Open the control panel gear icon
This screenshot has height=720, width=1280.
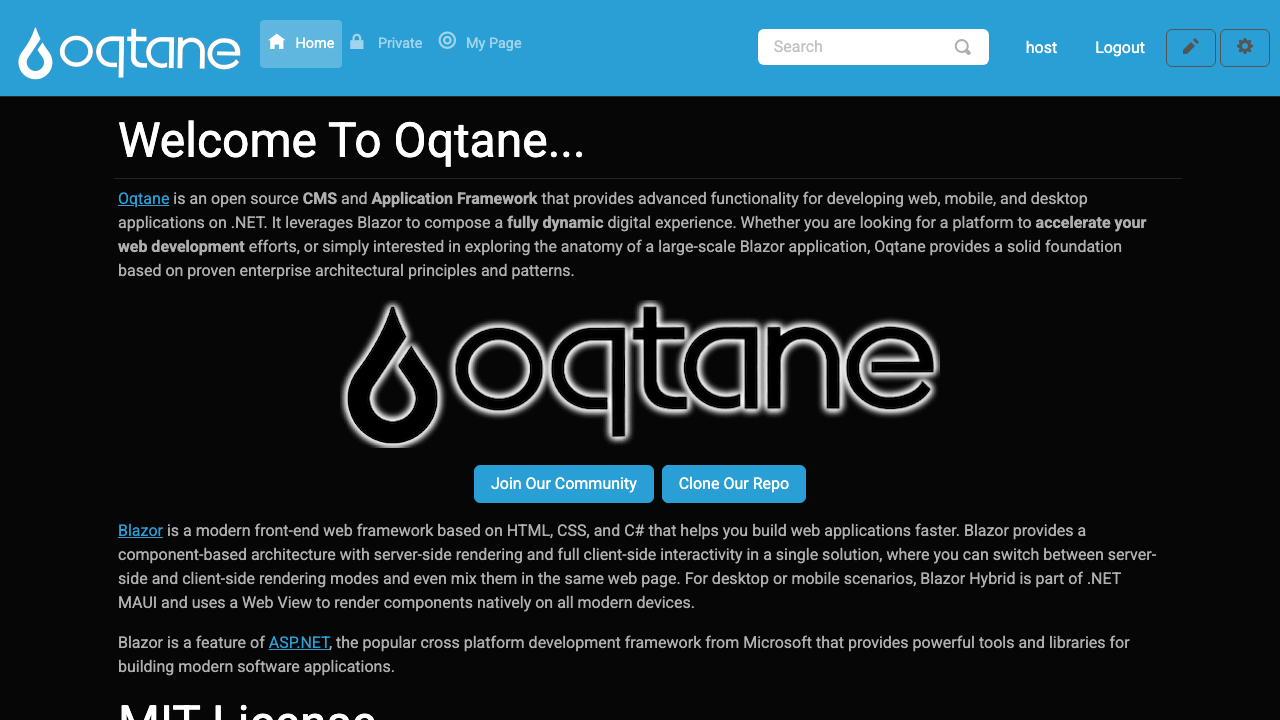1245,48
